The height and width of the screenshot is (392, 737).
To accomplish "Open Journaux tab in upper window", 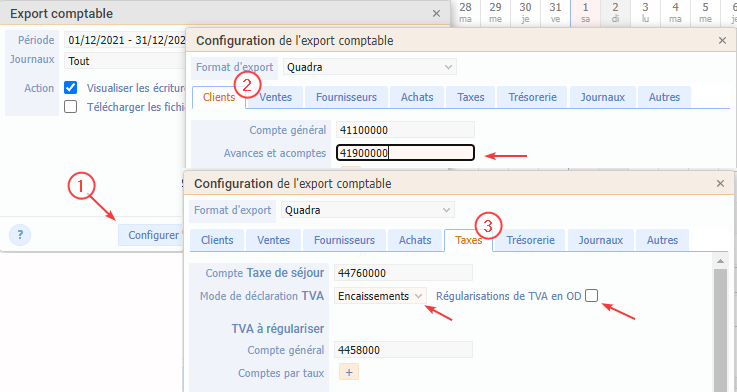I will point(603,97).
